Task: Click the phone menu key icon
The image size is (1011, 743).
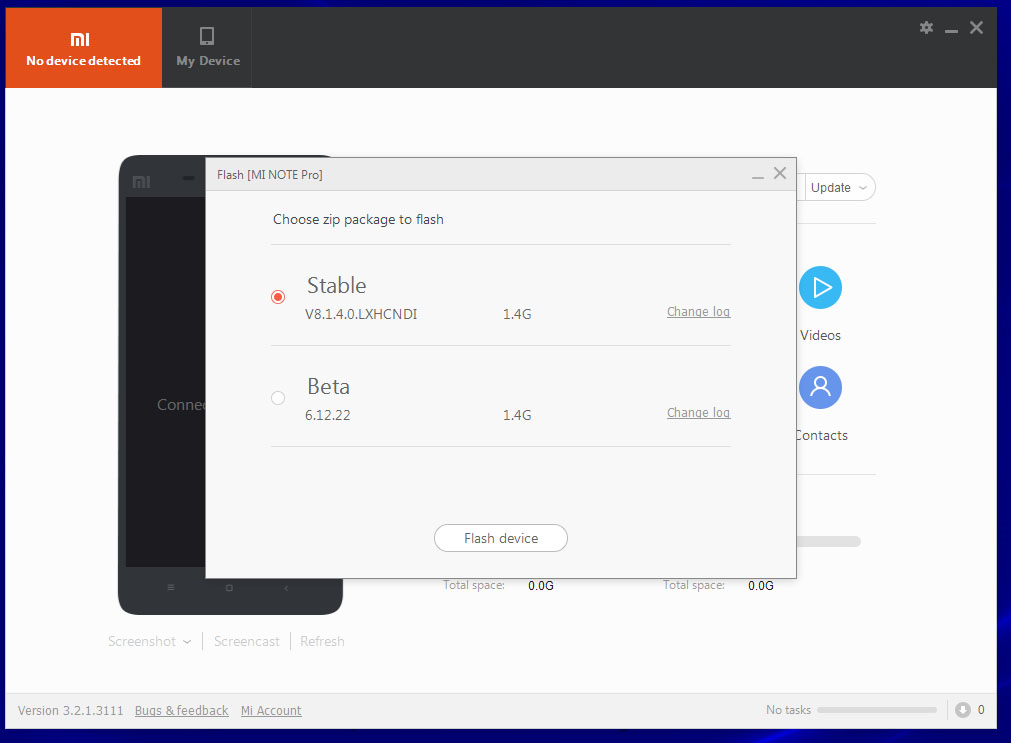Action: [171, 588]
